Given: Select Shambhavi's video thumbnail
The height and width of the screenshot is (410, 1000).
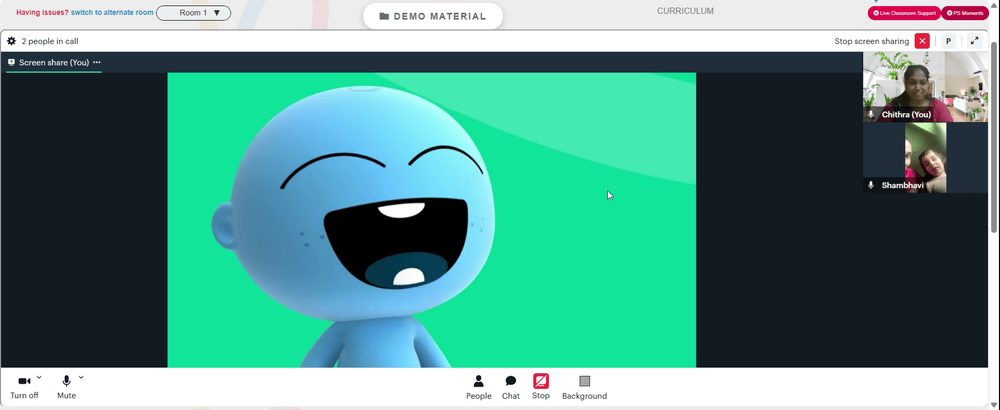Looking at the screenshot, I should pyautogui.click(x=925, y=157).
